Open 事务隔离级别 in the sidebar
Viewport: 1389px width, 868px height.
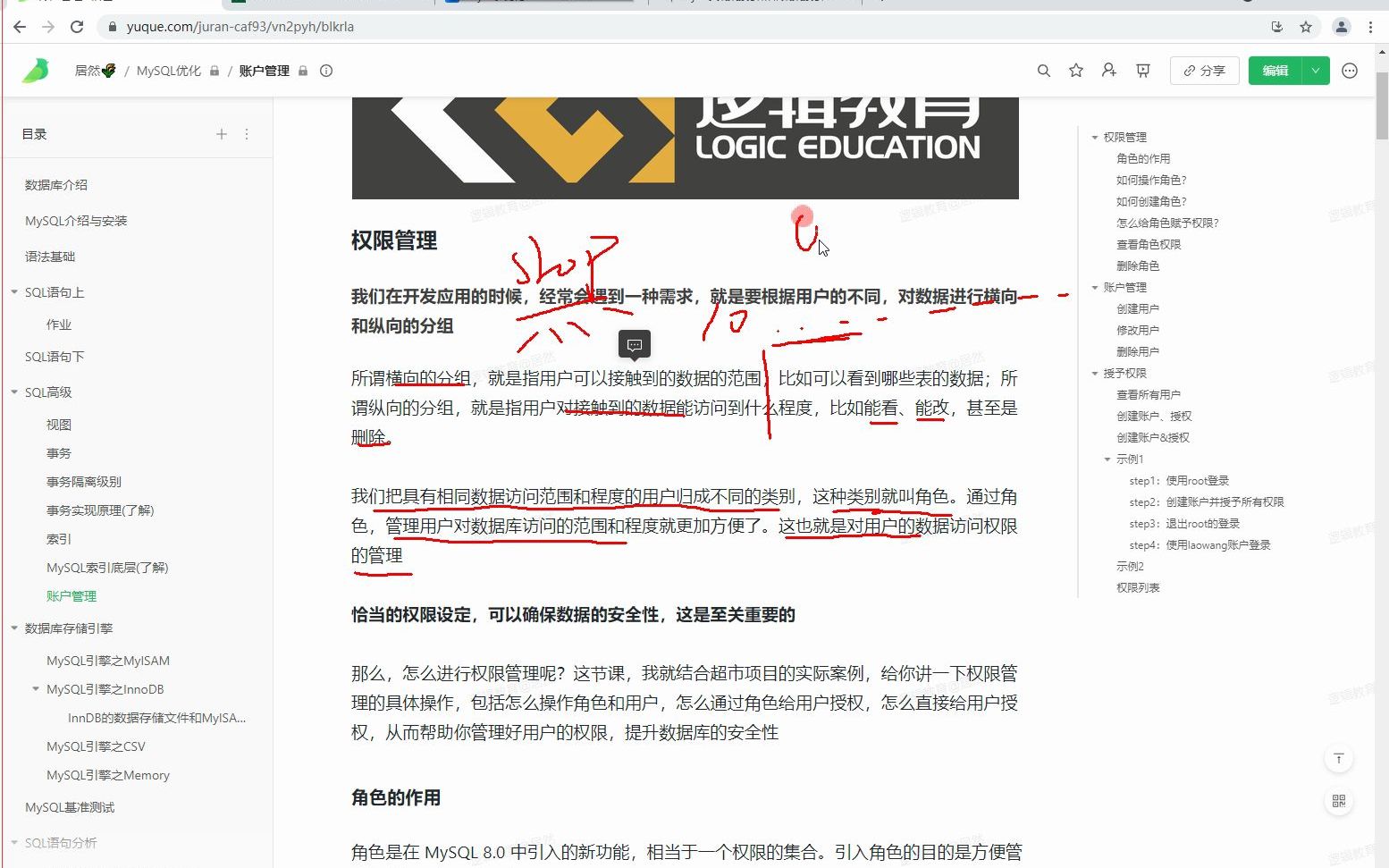click(84, 482)
